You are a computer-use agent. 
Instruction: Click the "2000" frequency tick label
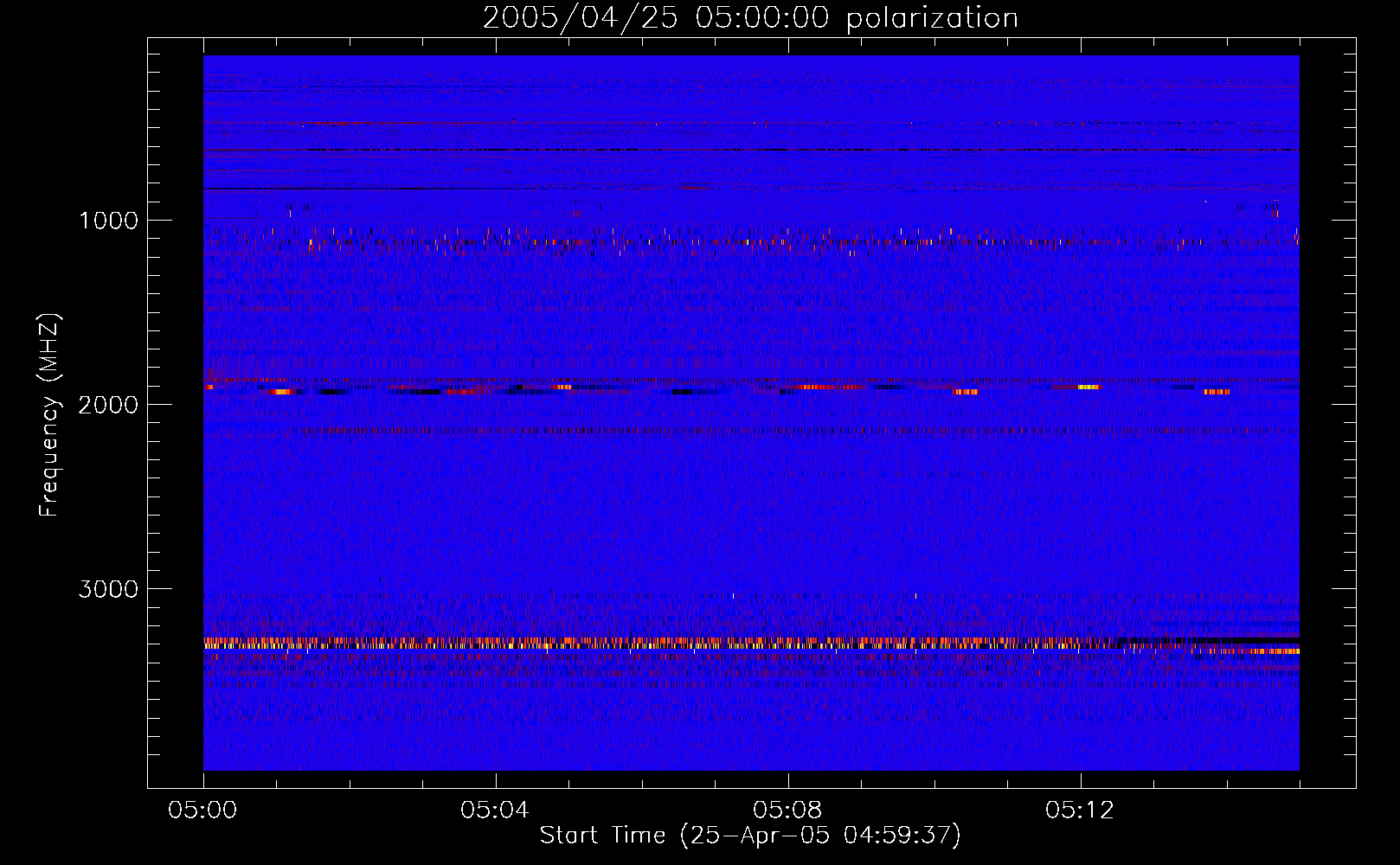point(108,405)
